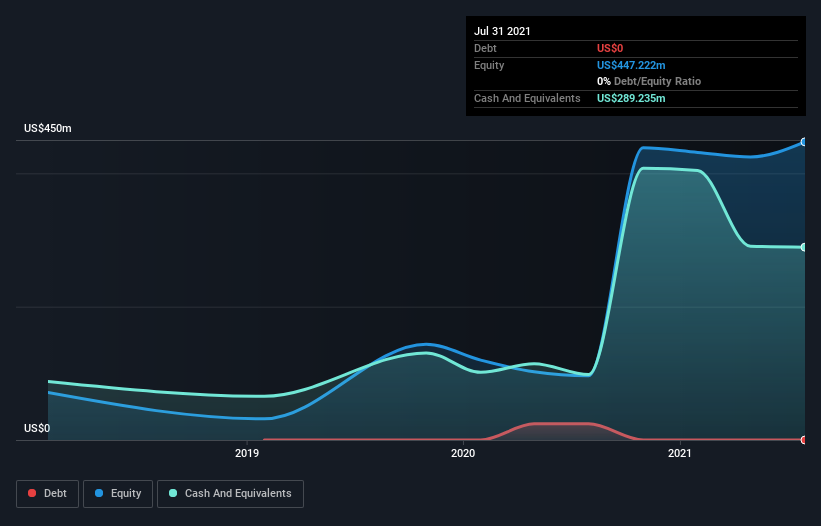Screen dimensions: 821x526
Task: Click the US$0 axis label
Action: tap(37, 428)
